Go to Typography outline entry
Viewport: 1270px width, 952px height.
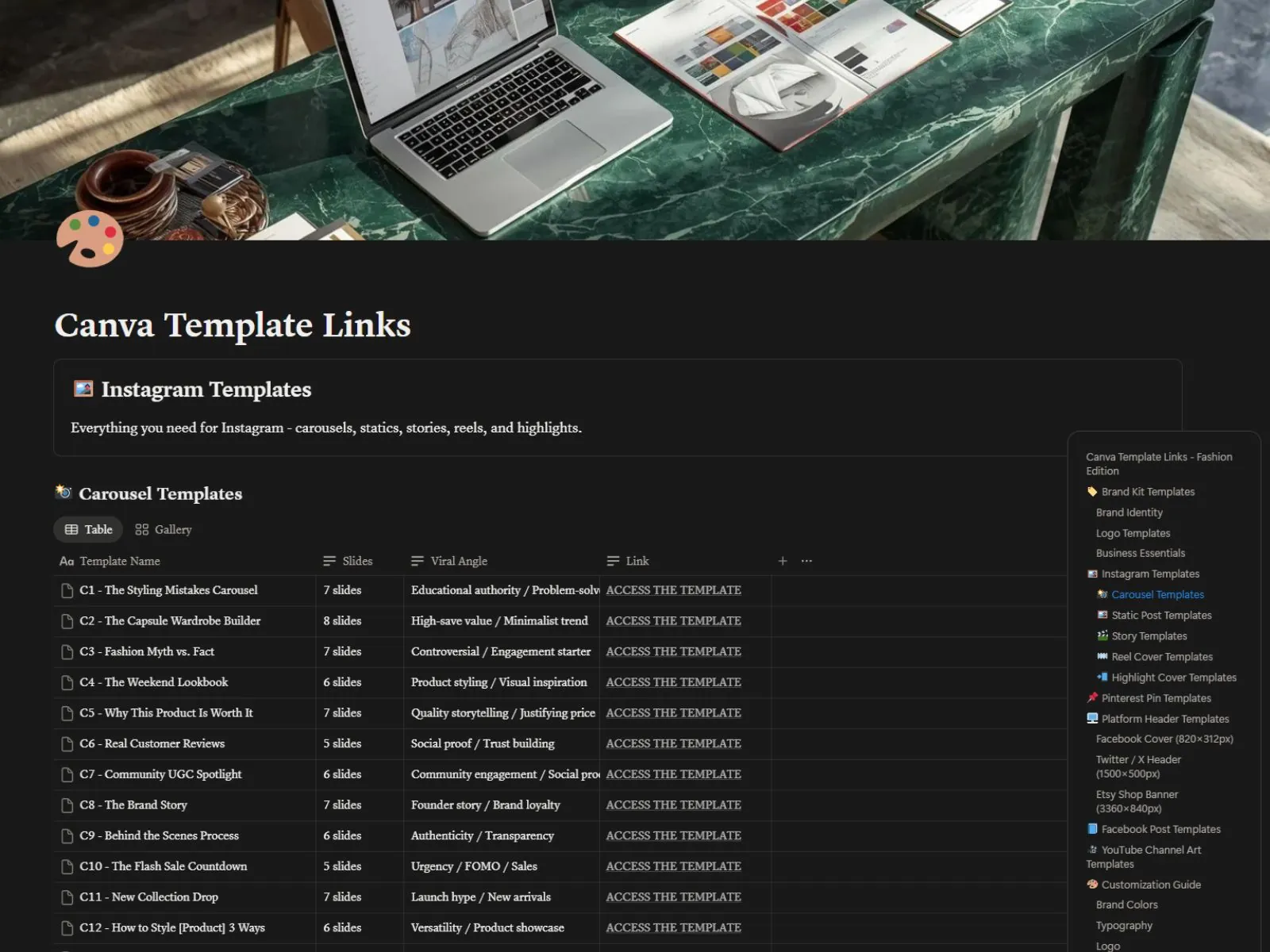click(1124, 926)
